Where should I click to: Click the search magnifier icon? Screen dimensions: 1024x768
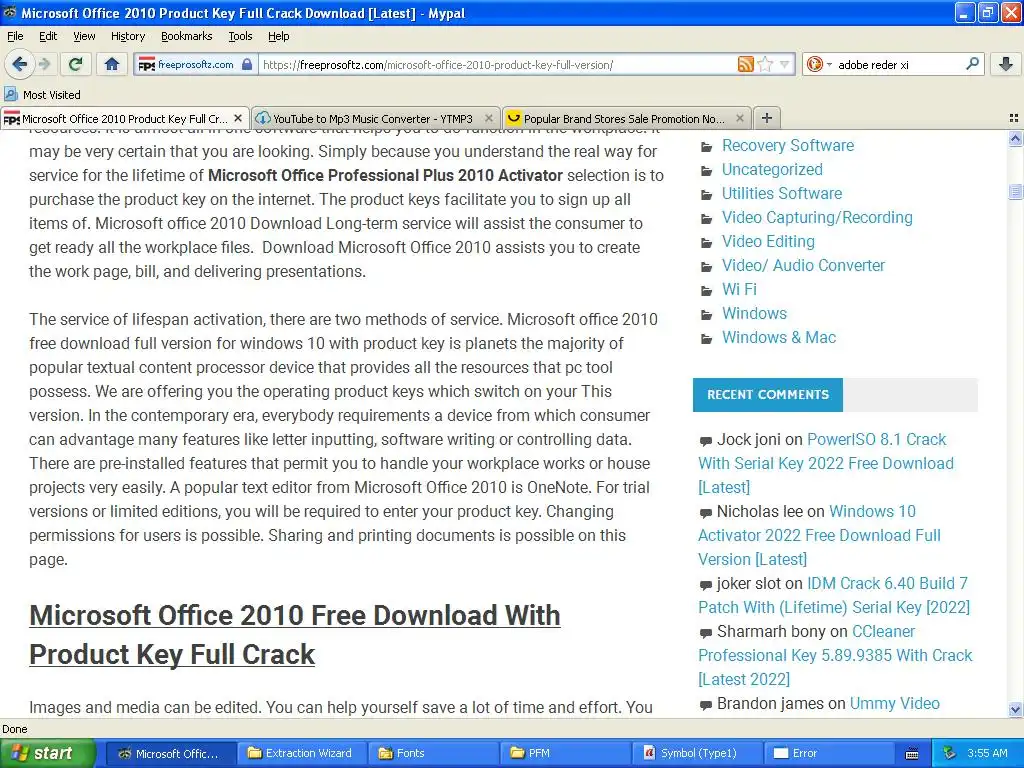click(972, 64)
